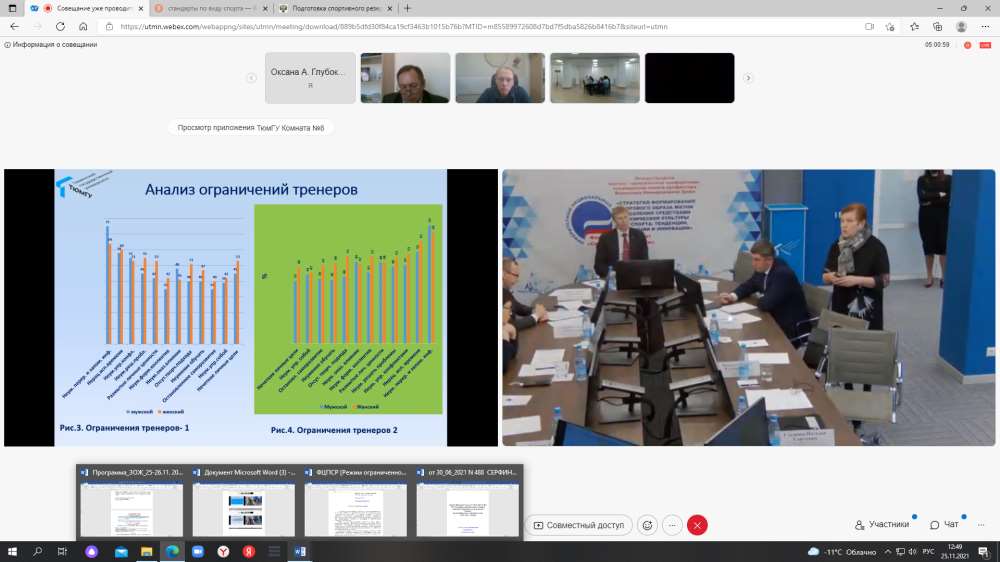Select the man with glasses video thumbnail
This screenshot has height=562, width=1000.
tap(405, 78)
